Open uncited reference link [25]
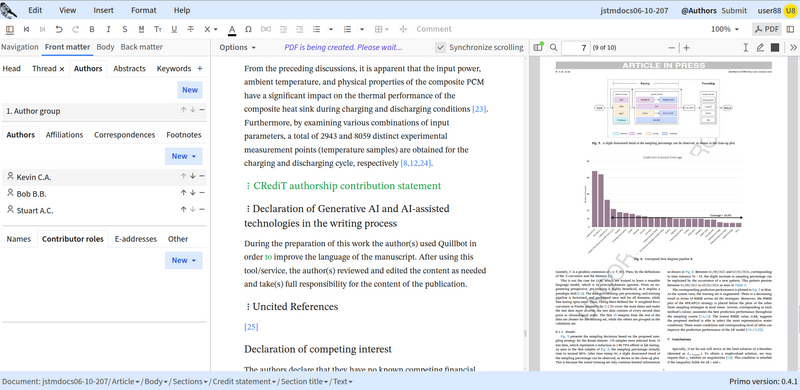The width and height of the screenshot is (800, 390). [251, 327]
